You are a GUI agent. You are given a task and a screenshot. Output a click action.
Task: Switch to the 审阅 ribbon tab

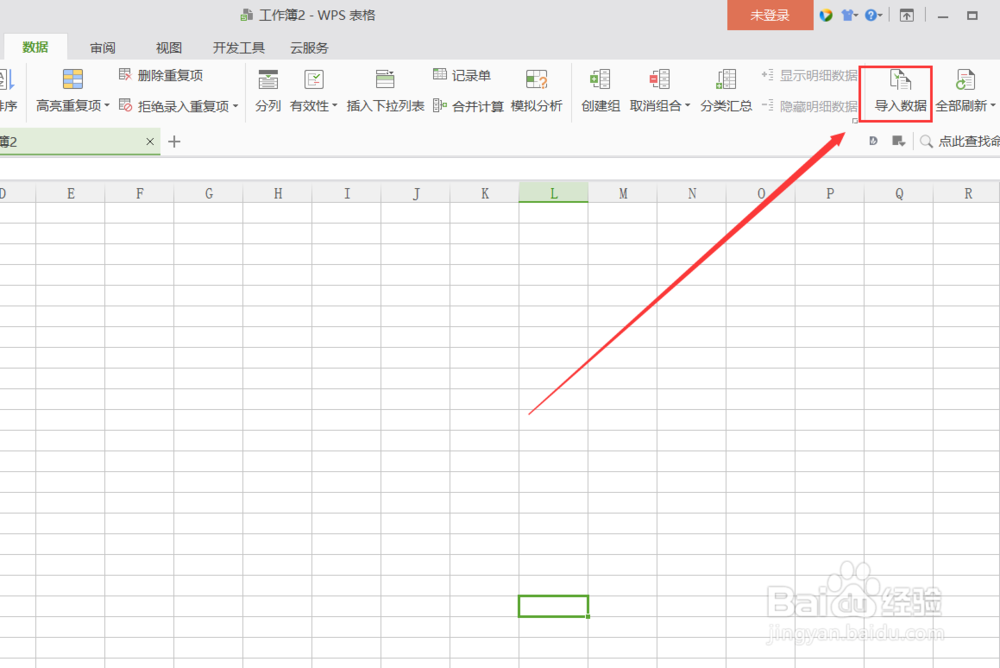tap(103, 48)
